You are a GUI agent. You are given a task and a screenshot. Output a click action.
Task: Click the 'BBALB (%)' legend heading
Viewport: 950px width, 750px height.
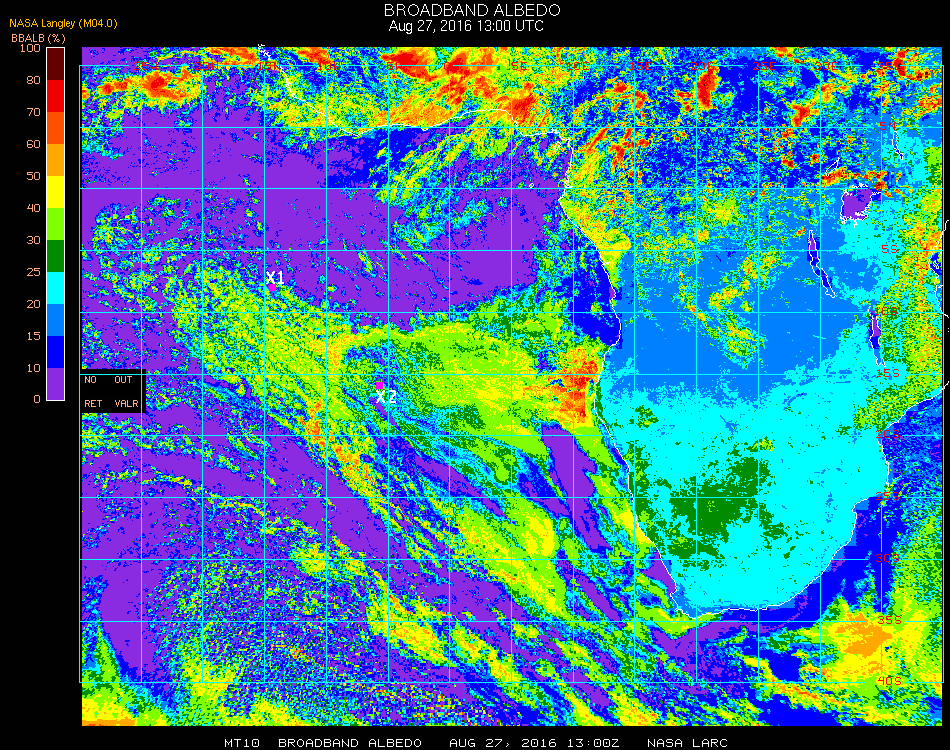click(x=38, y=38)
